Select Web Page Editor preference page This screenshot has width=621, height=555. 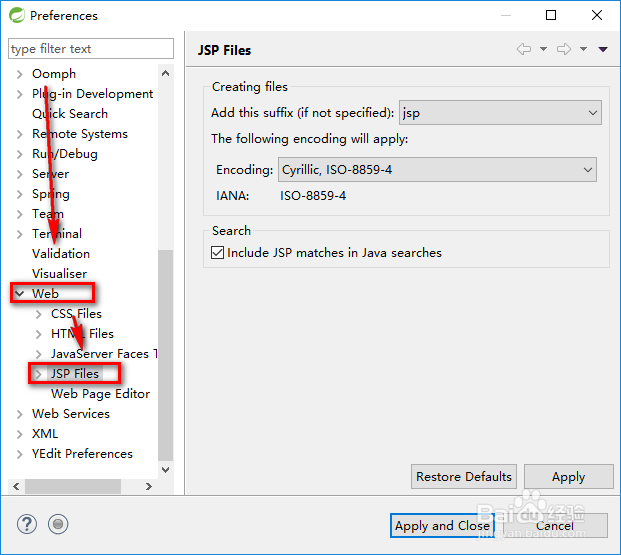coord(100,394)
